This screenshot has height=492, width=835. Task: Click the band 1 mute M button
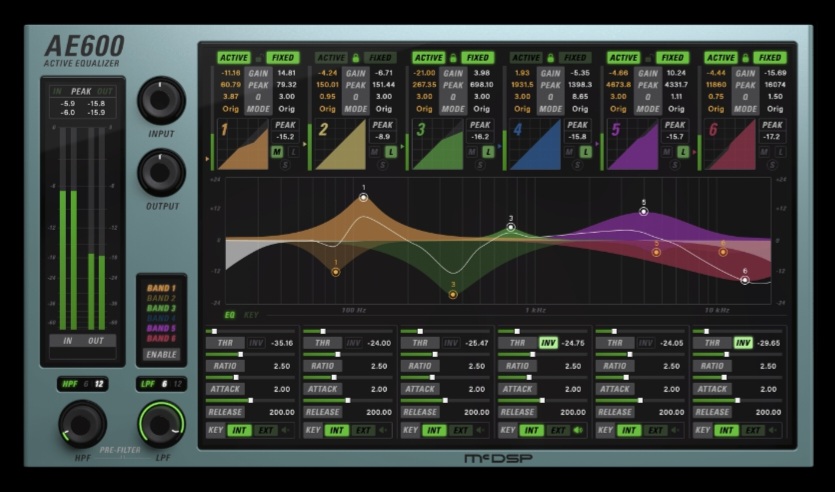tap(277, 151)
